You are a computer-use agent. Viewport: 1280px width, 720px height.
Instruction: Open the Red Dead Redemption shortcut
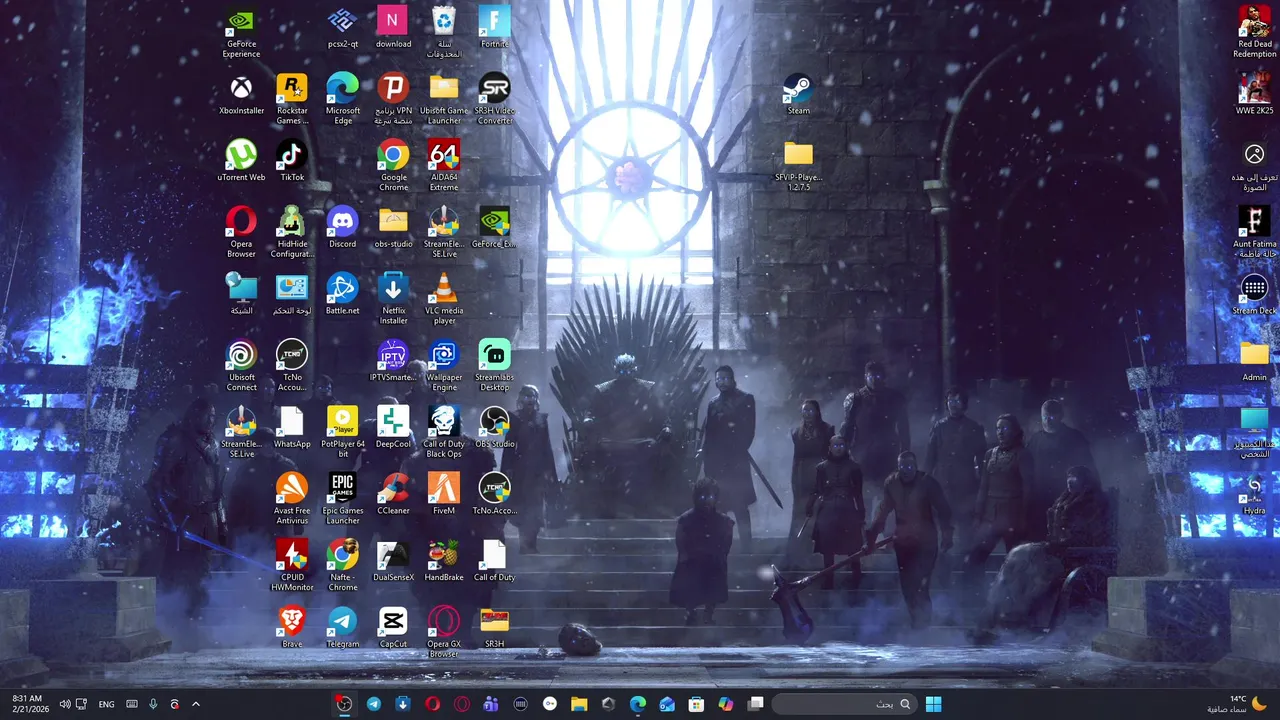point(1254,32)
